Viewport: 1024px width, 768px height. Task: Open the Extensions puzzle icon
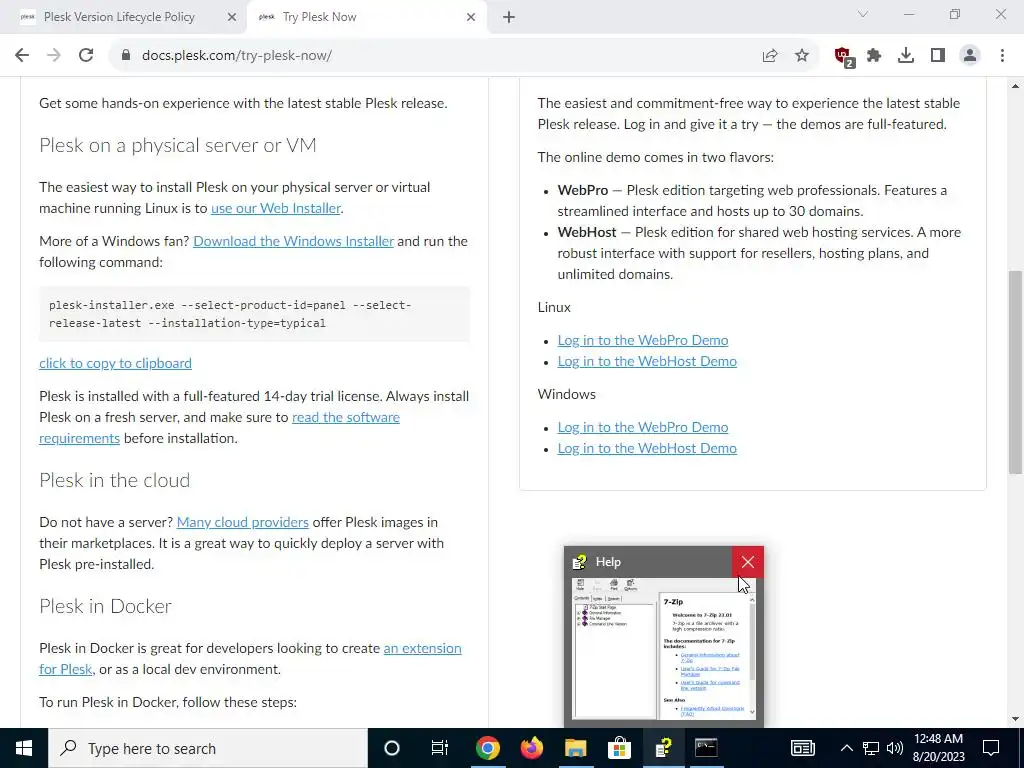tap(874, 56)
